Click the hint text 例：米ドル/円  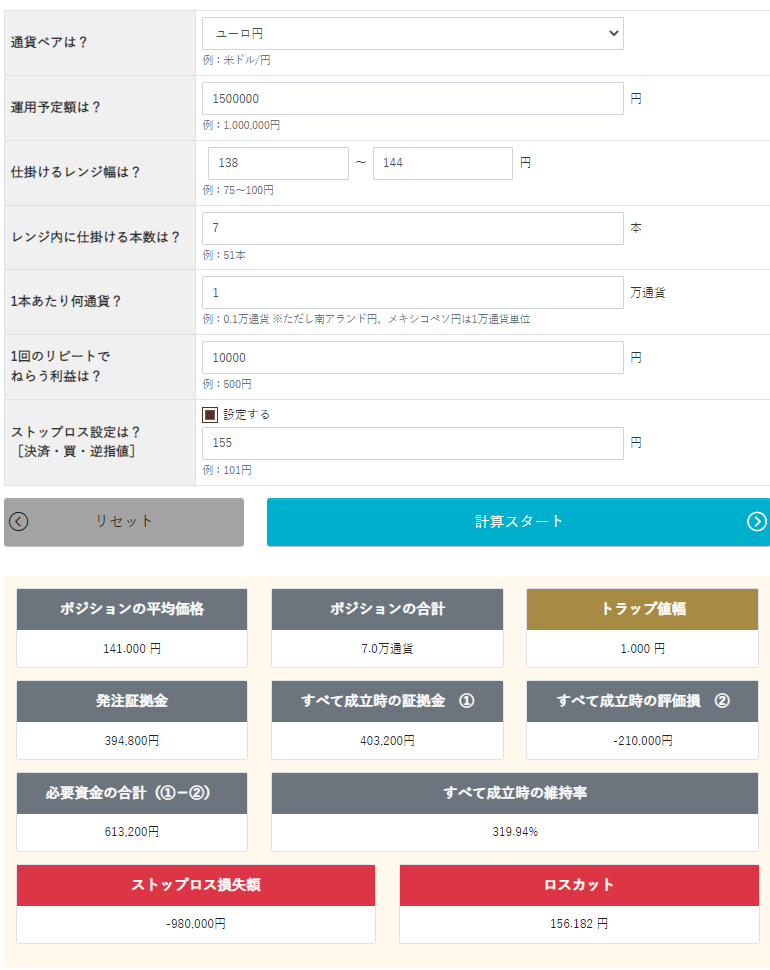pyautogui.click(x=237, y=60)
